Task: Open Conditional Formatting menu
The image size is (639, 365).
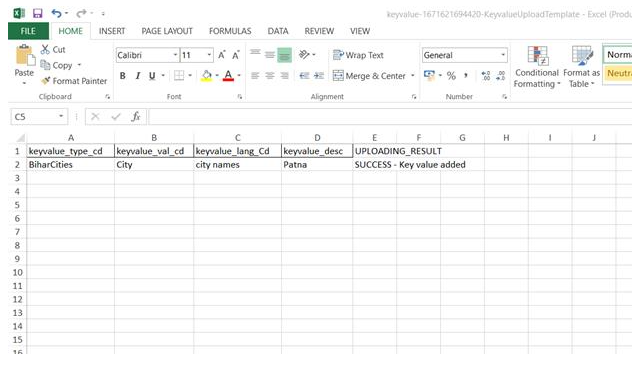Action: 537,67
